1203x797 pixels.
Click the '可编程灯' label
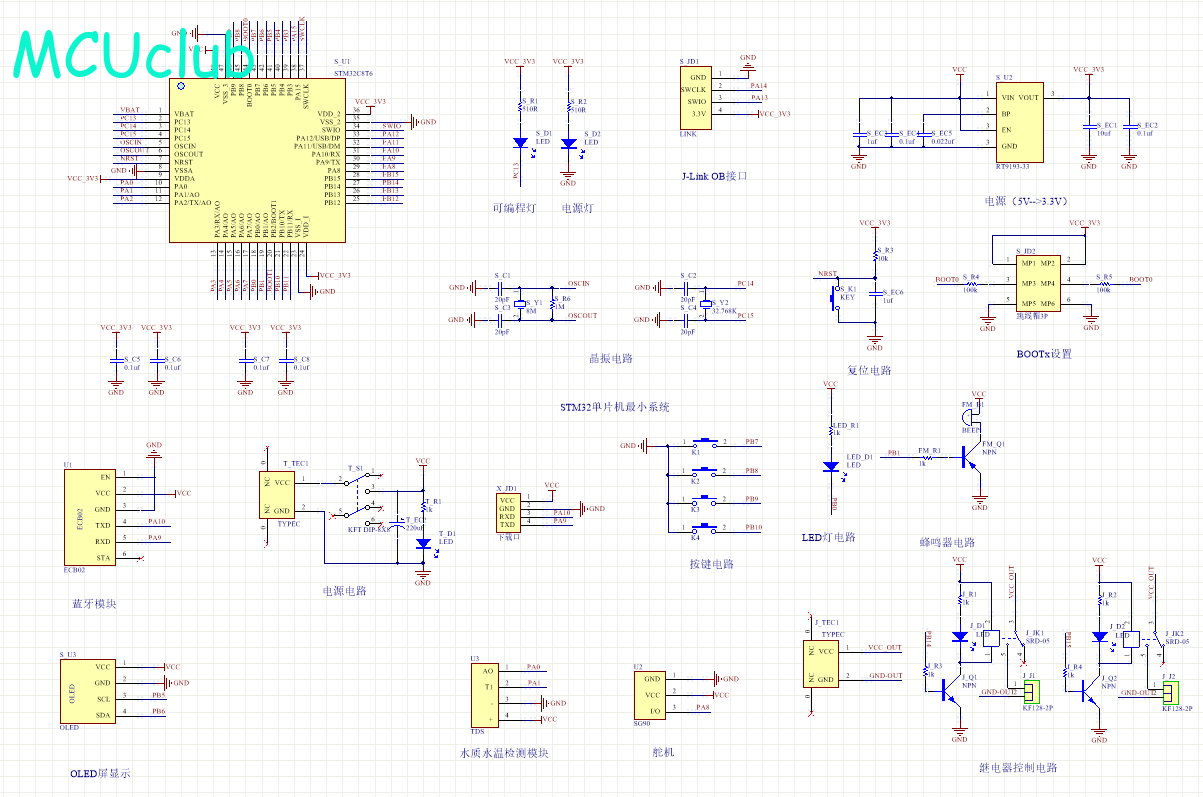point(513,209)
